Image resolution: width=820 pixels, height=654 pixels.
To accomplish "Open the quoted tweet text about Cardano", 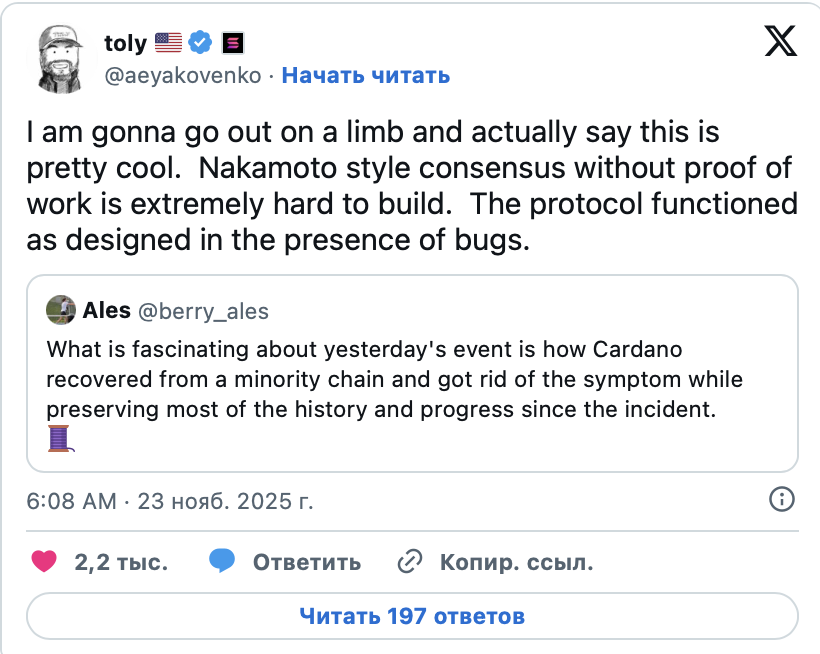I will 395,380.
